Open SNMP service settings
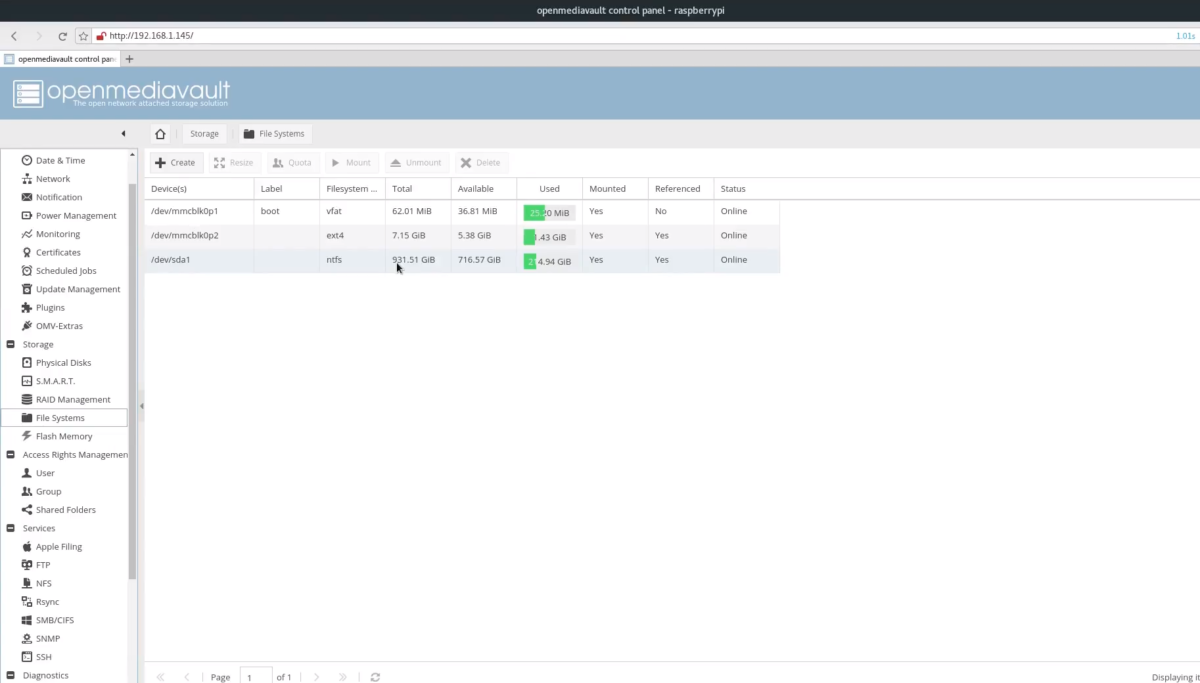Image resolution: width=1200 pixels, height=683 pixels. (47, 639)
